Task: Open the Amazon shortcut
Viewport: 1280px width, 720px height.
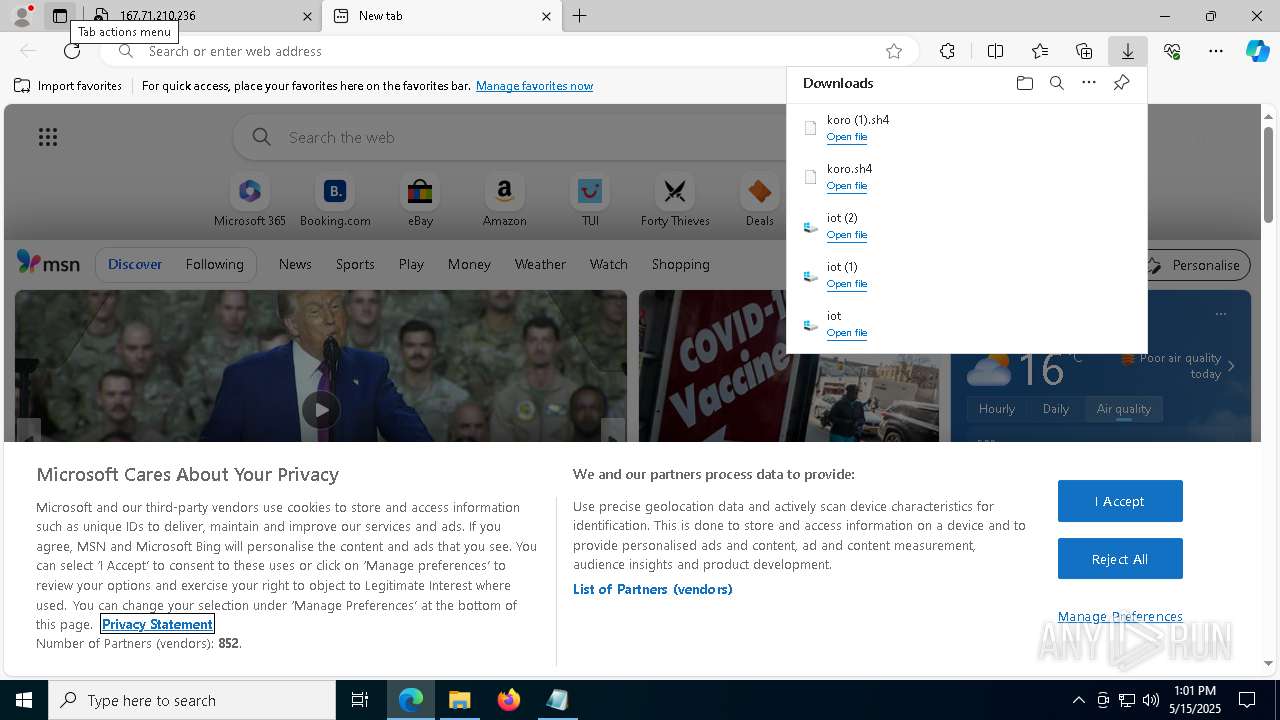Action: pos(504,201)
